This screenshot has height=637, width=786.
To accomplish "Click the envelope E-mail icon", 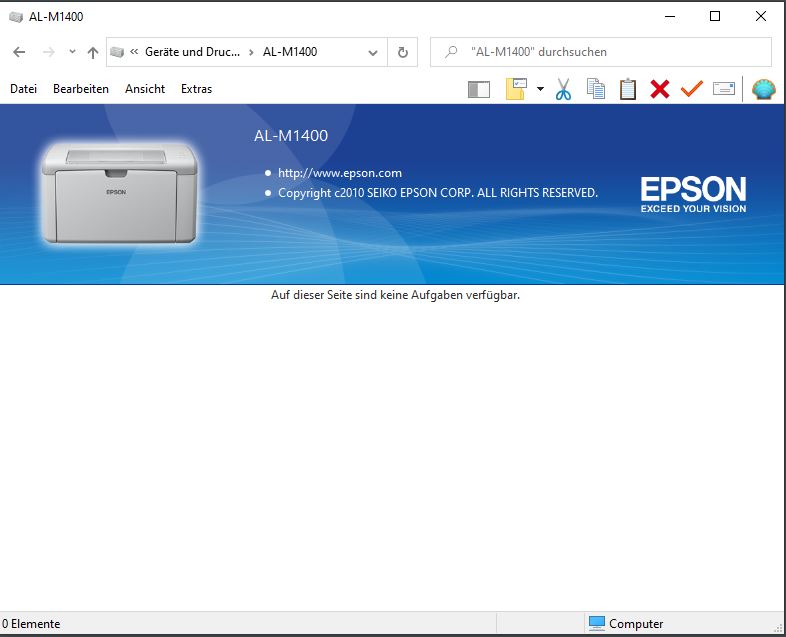I will (x=724, y=89).
